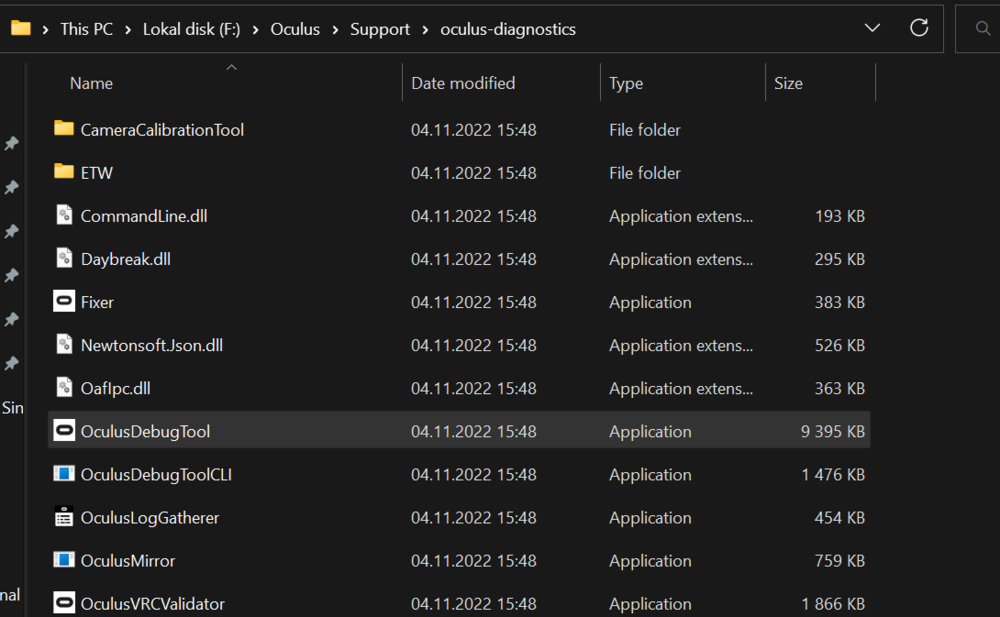This screenshot has height=617, width=1000.
Task: Open the address bar history dropdown
Action: coord(872,28)
